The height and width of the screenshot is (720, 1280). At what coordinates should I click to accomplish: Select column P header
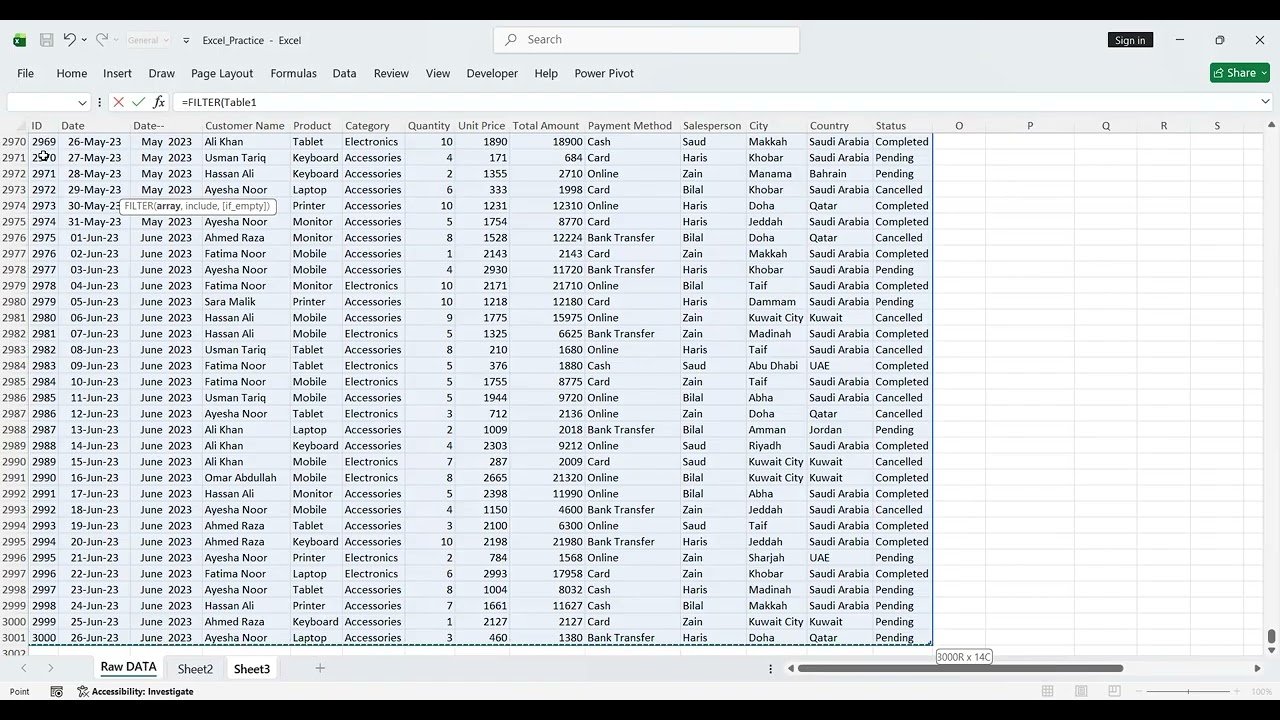(1030, 126)
